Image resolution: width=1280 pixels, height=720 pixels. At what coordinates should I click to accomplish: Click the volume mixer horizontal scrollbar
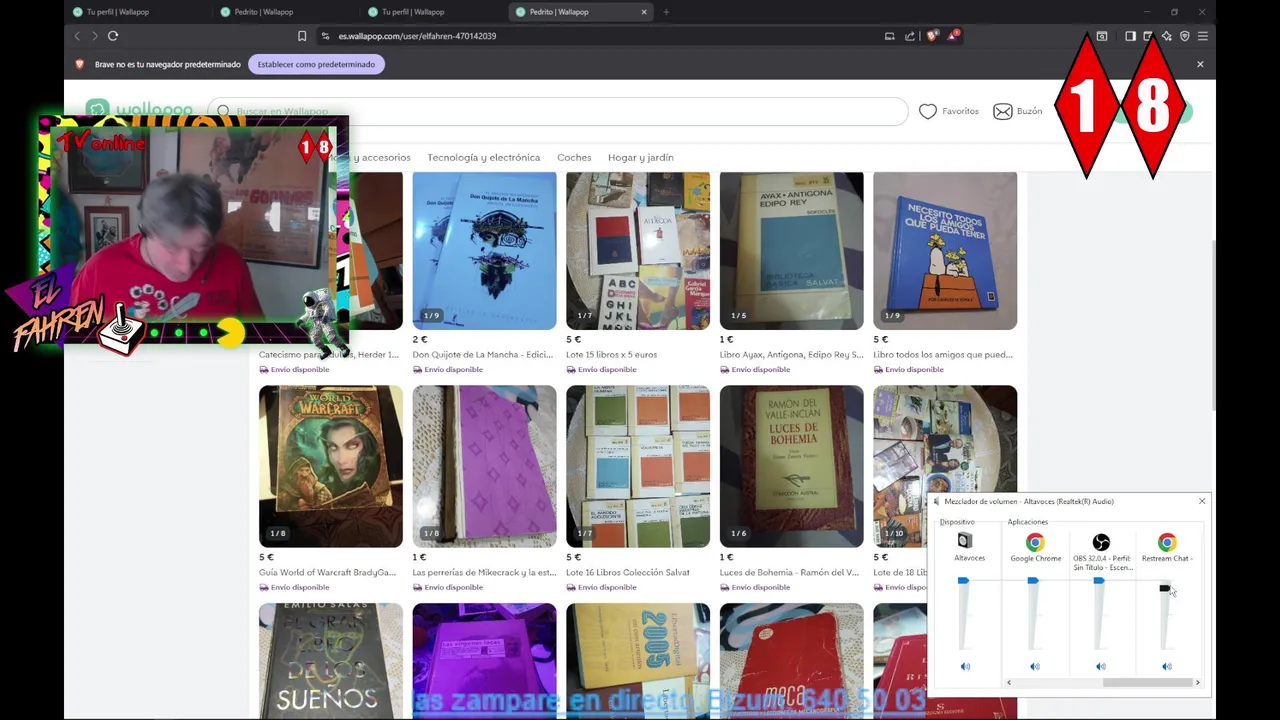[1147, 682]
